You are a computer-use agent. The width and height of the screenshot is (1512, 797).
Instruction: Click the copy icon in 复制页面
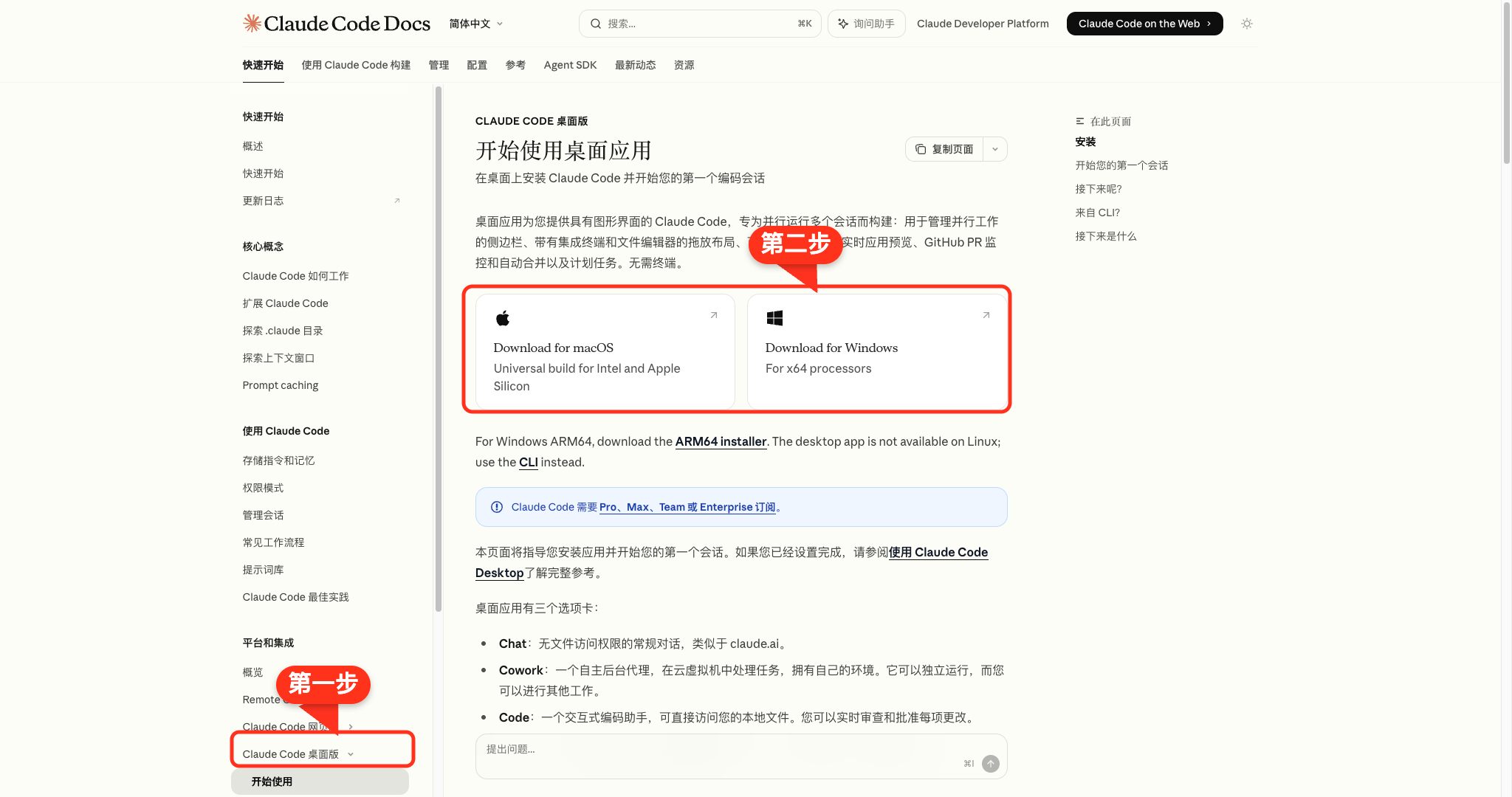click(x=921, y=149)
